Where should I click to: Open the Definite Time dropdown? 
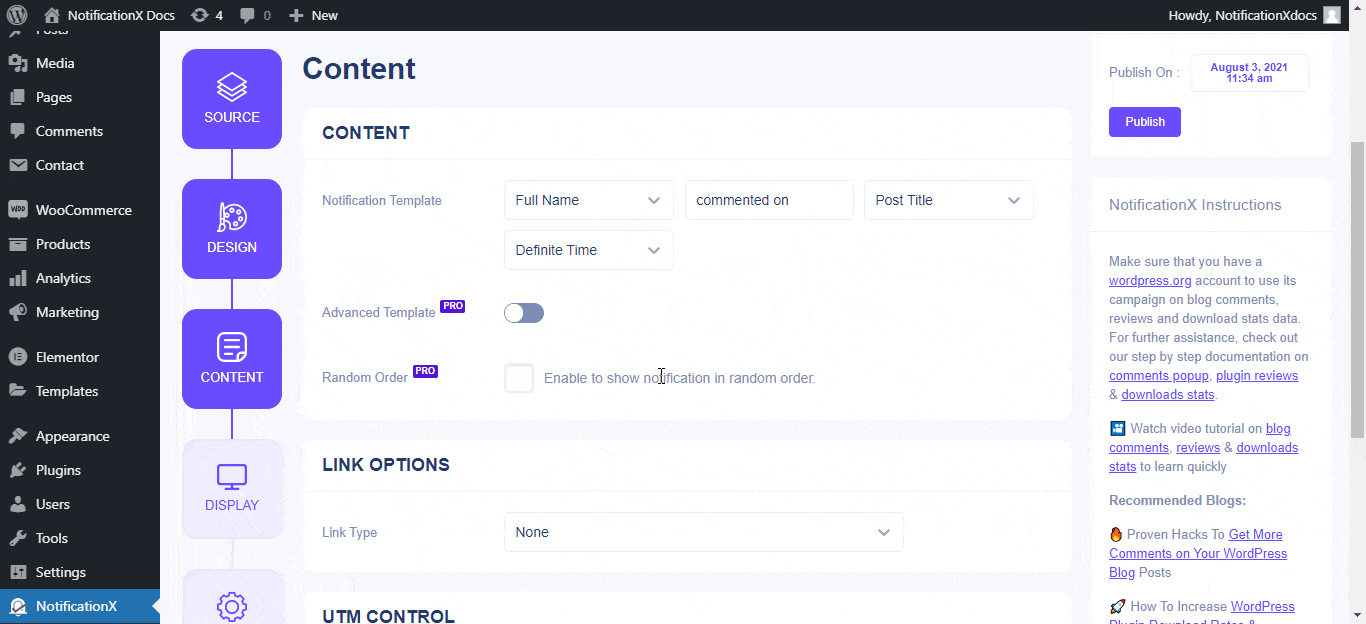click(589, 250)
